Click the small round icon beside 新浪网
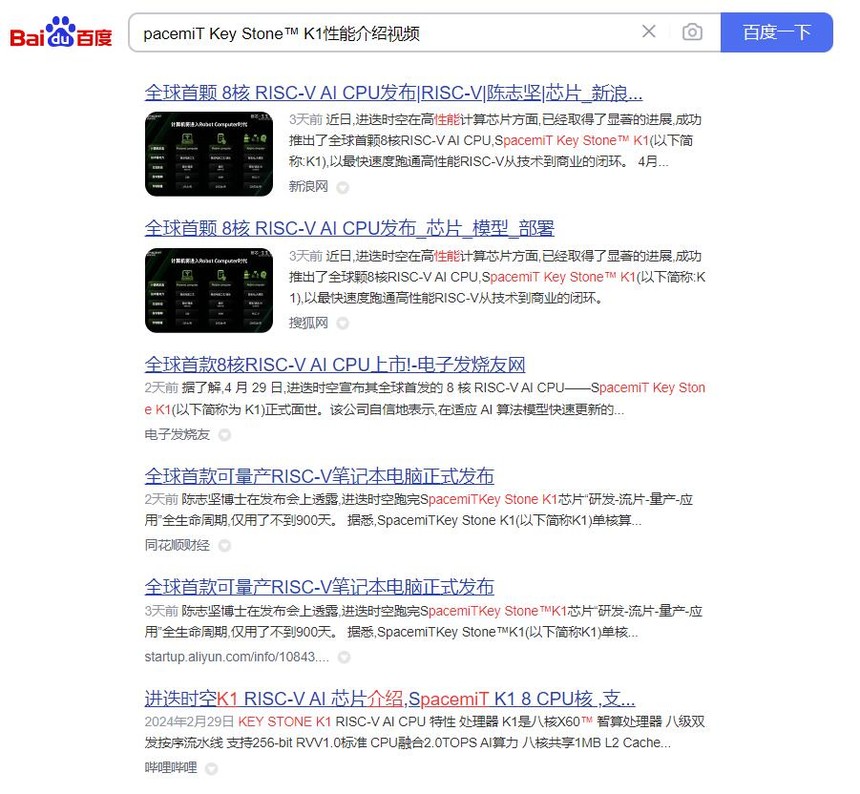This screenshot has height=794, width=860. 343,188
